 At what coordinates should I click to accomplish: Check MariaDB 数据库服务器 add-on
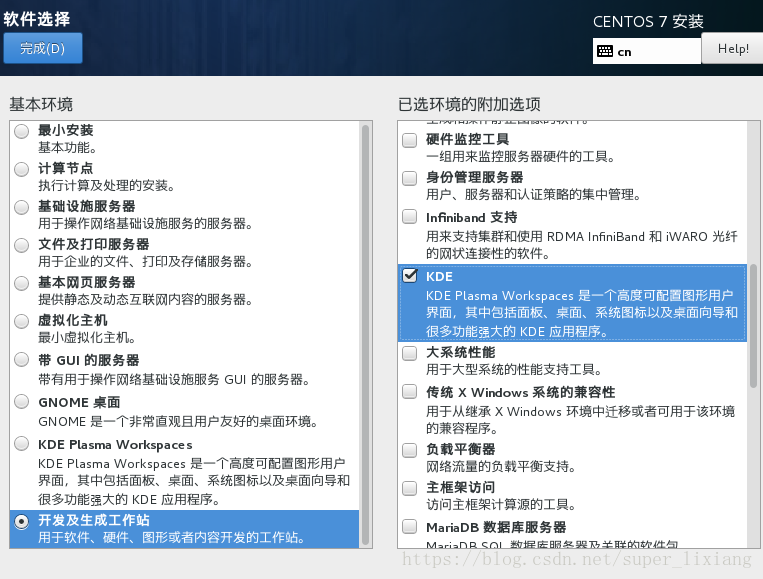click(x=410, y=526)
